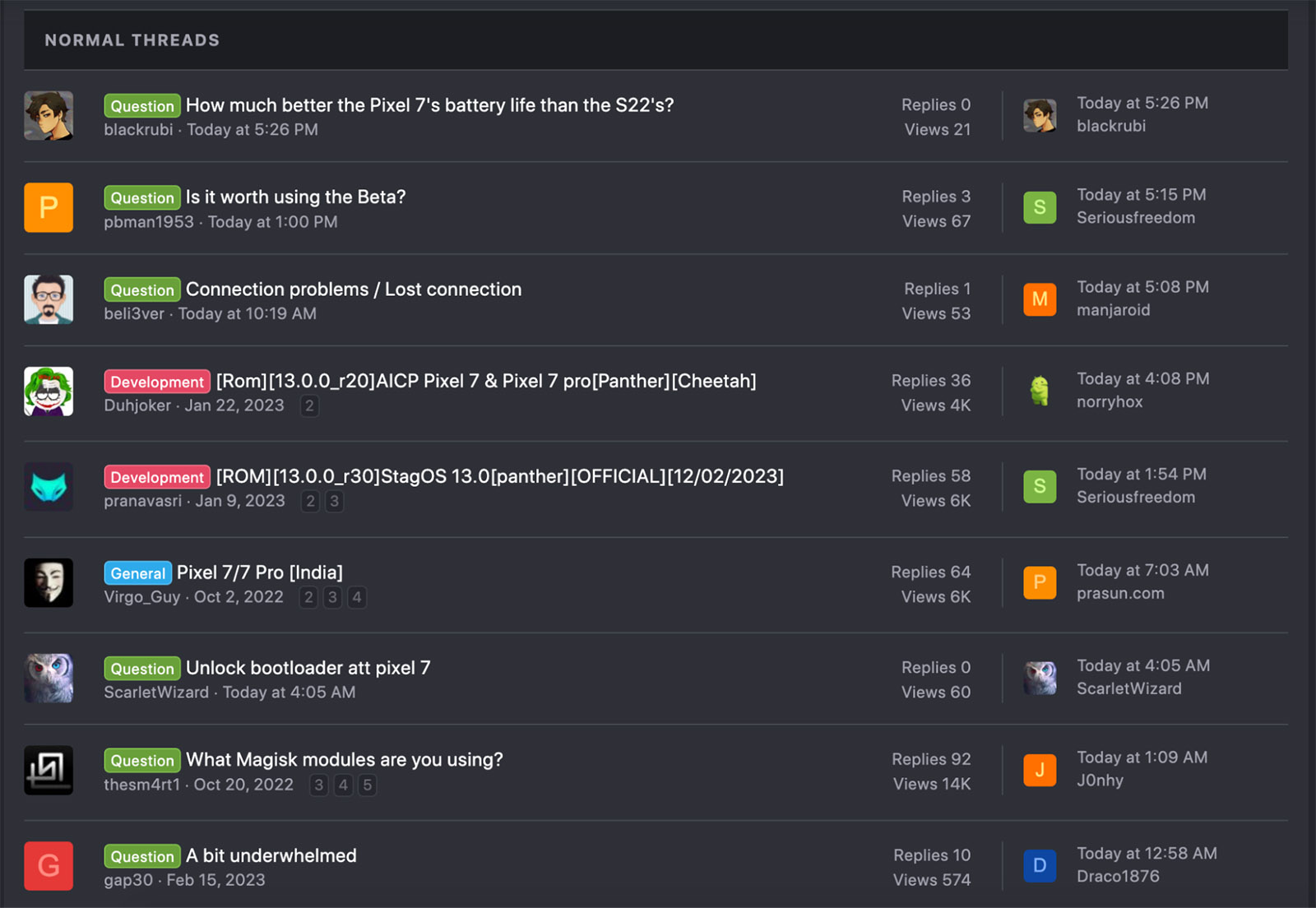1316x908 pixels.
Task: Click J0nhy's orange avatar in the reply column
Action: click(x=1040, y=770)
